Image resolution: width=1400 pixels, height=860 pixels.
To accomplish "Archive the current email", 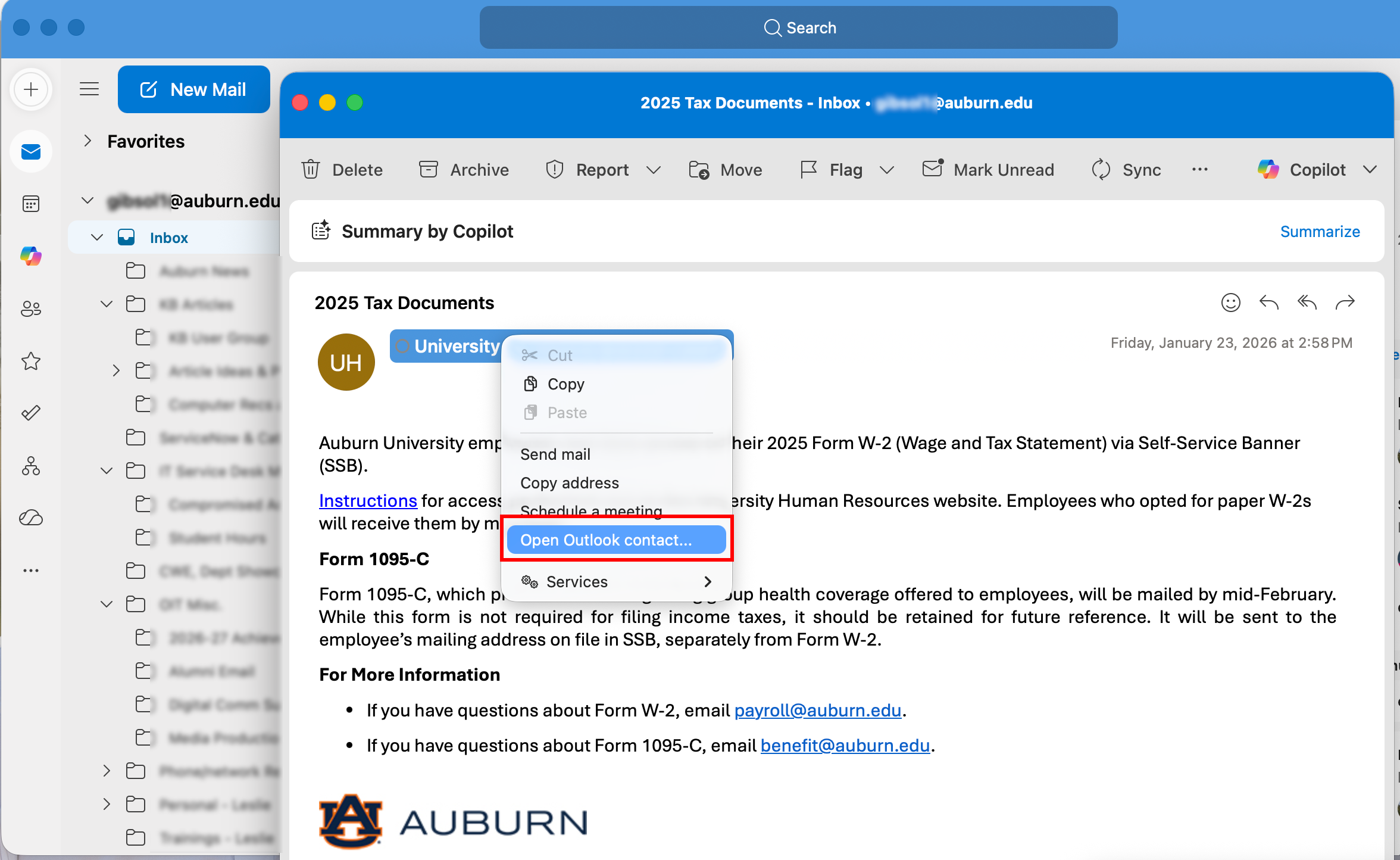I will [x=464, y=170].
